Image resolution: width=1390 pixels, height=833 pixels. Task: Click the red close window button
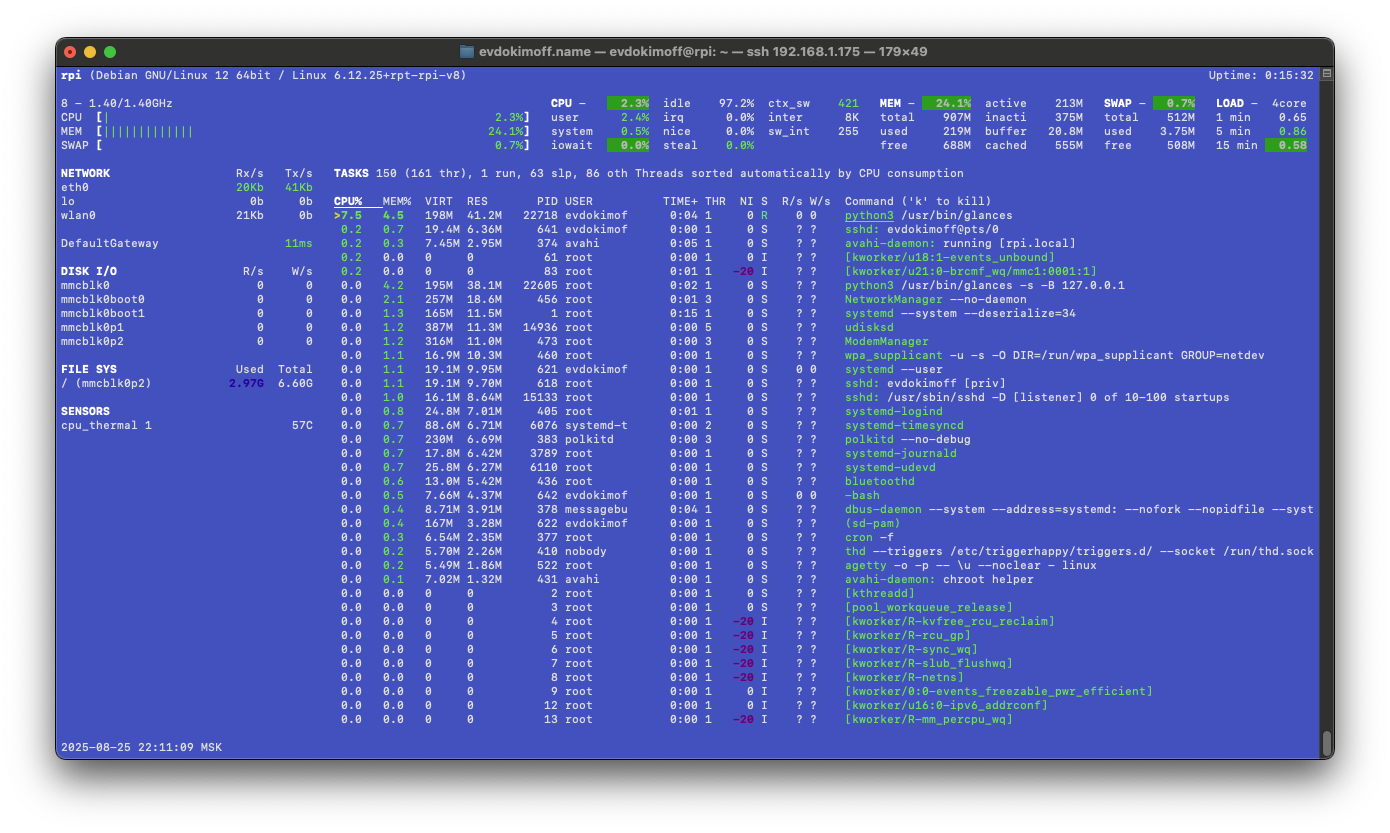click(70, 52)
